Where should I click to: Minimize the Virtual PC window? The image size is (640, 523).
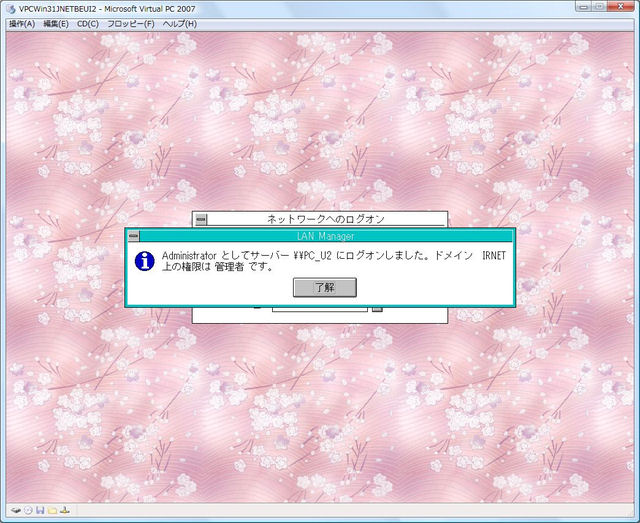click(584, 7)
